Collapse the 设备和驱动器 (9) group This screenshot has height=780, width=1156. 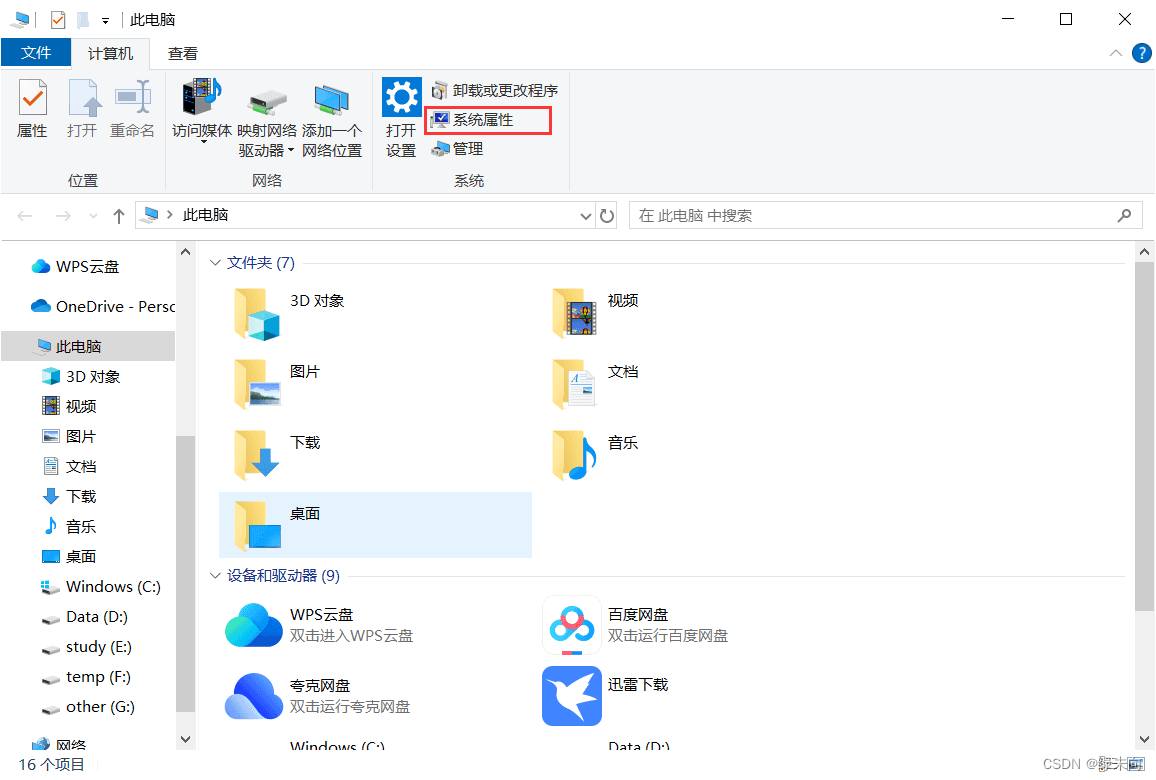click(215, 576)
